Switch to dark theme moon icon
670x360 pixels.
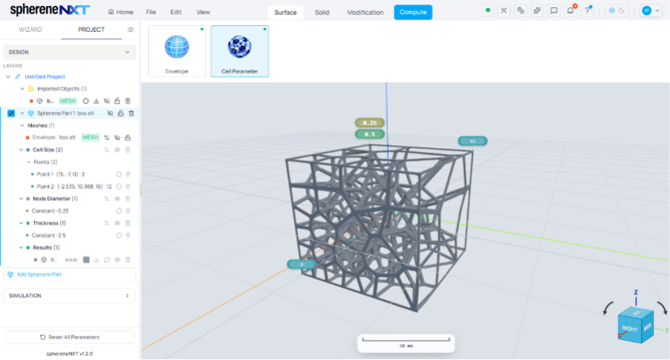(x=621, y=11)
